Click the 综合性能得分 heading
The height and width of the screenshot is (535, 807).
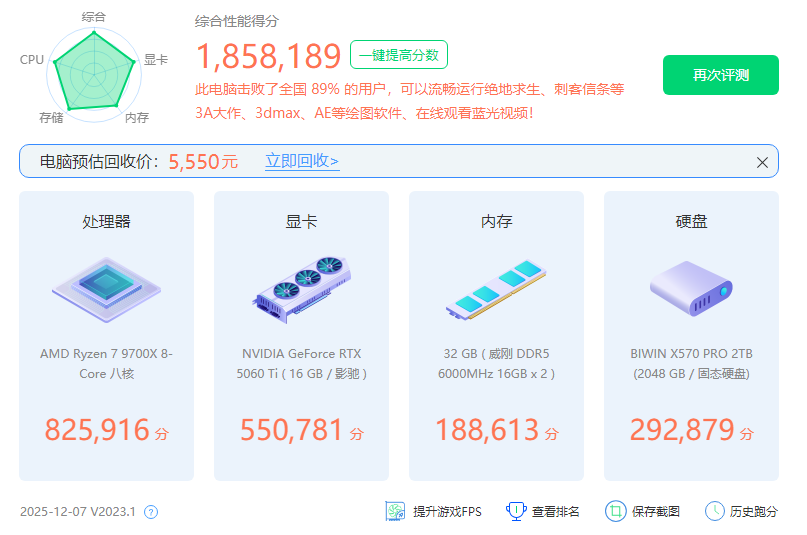[x=237, y=21]
